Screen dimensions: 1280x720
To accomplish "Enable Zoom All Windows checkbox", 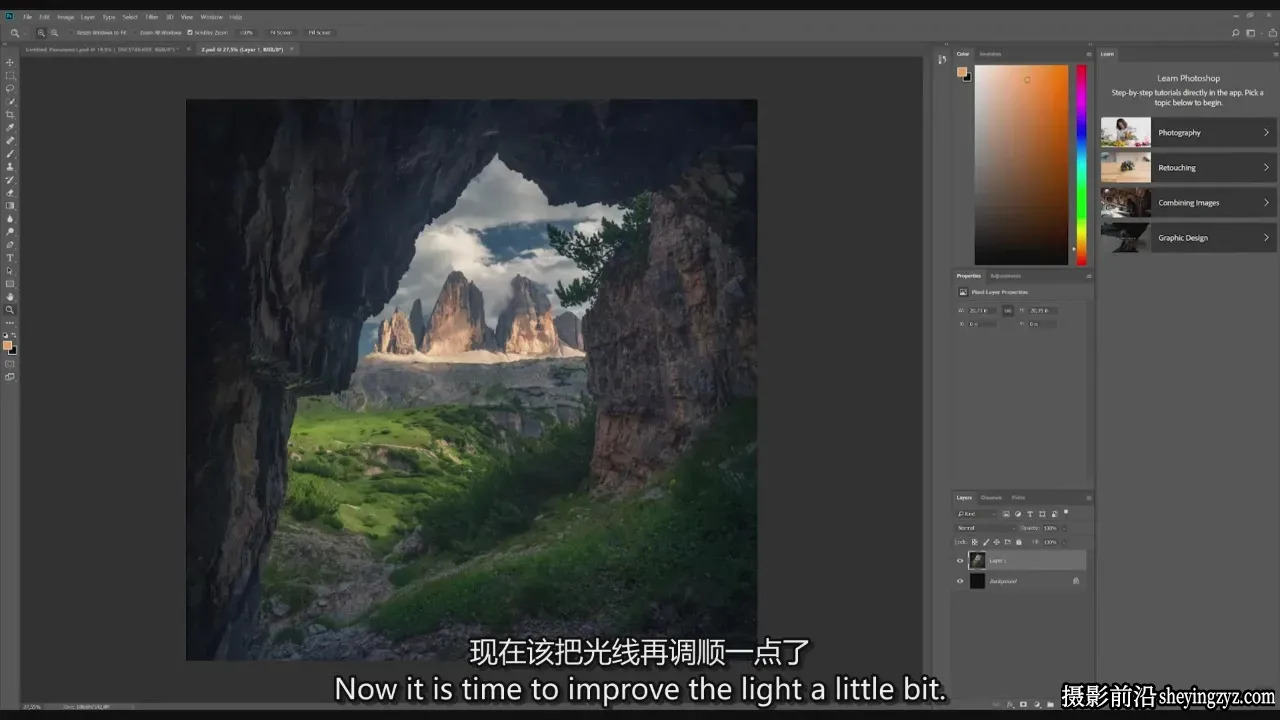I will click(134, 33).
